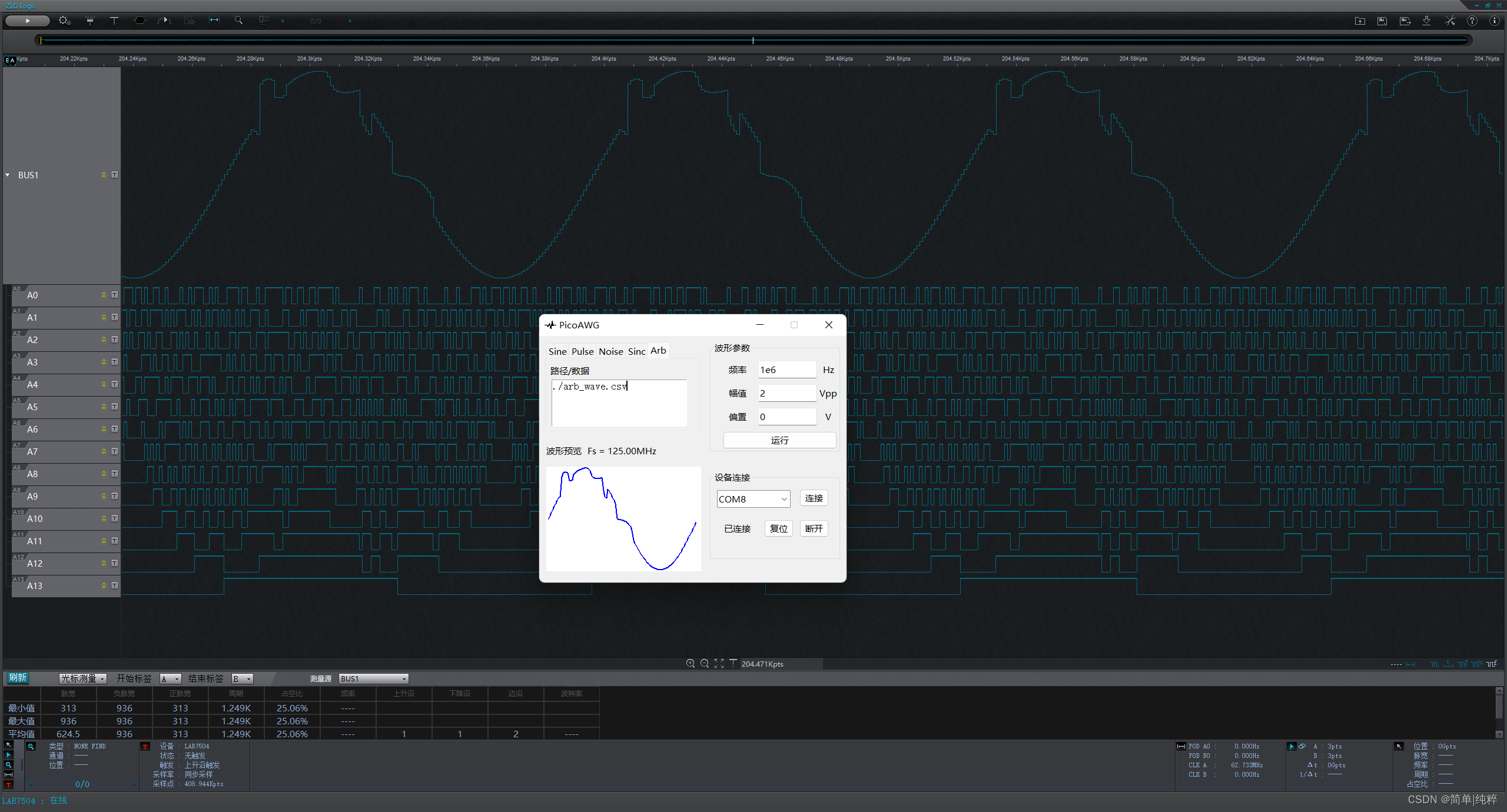
Task: Click the save file floppy icon
Action: point(1382,21)
